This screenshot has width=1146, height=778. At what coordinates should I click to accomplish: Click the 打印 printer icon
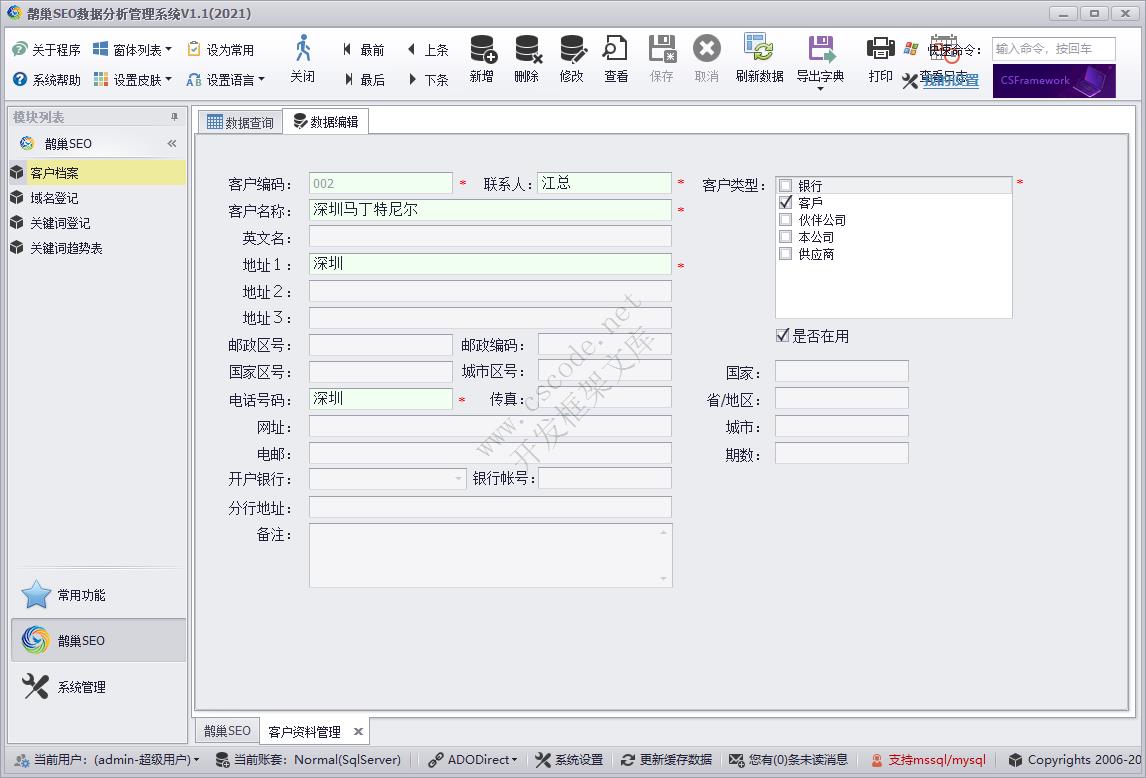tap(879, 60)
